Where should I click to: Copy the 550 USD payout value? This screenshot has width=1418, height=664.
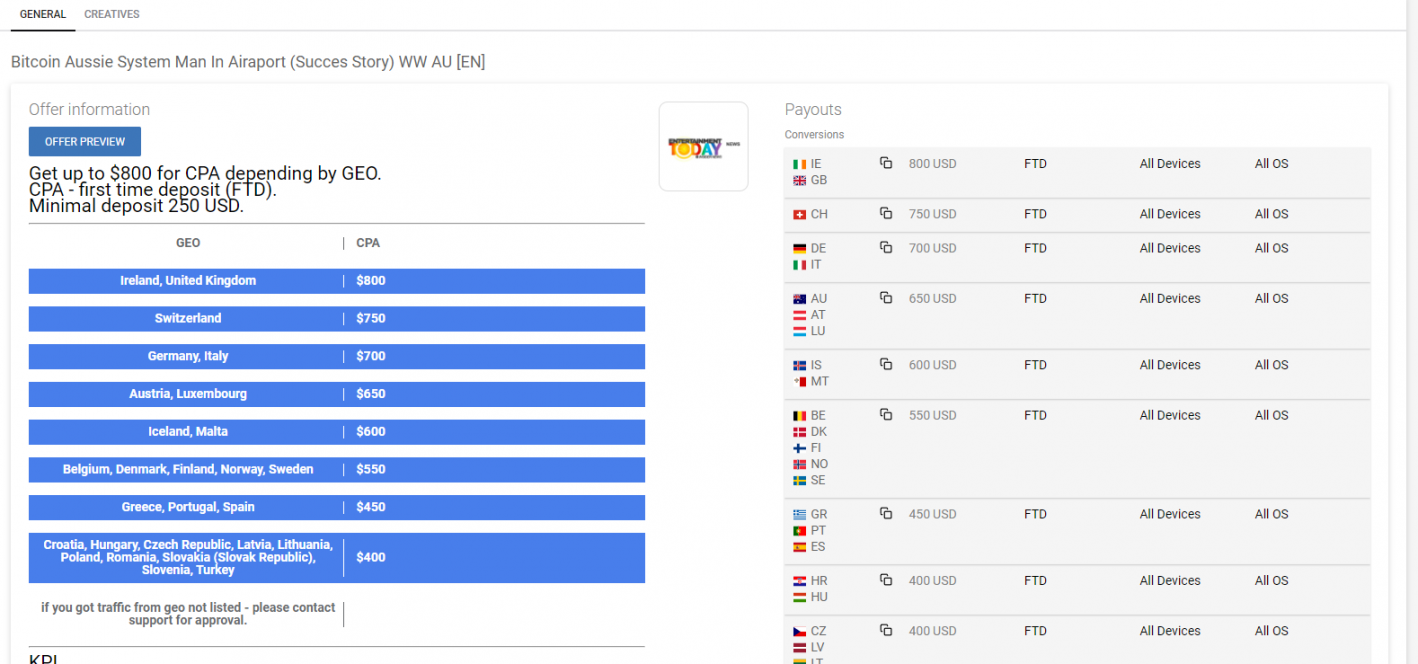(x=886, y=414)
